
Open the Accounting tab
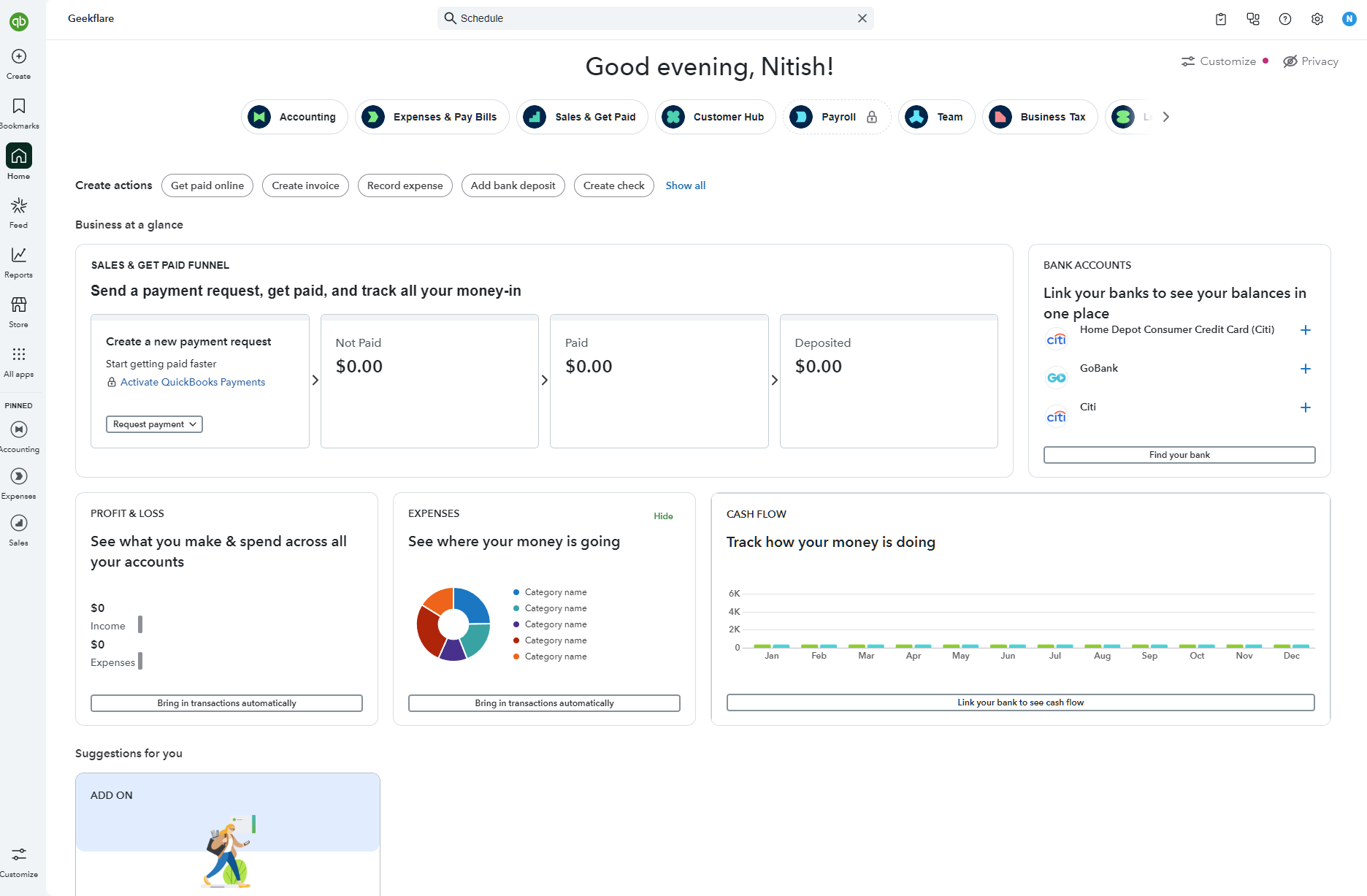point(294,117)
